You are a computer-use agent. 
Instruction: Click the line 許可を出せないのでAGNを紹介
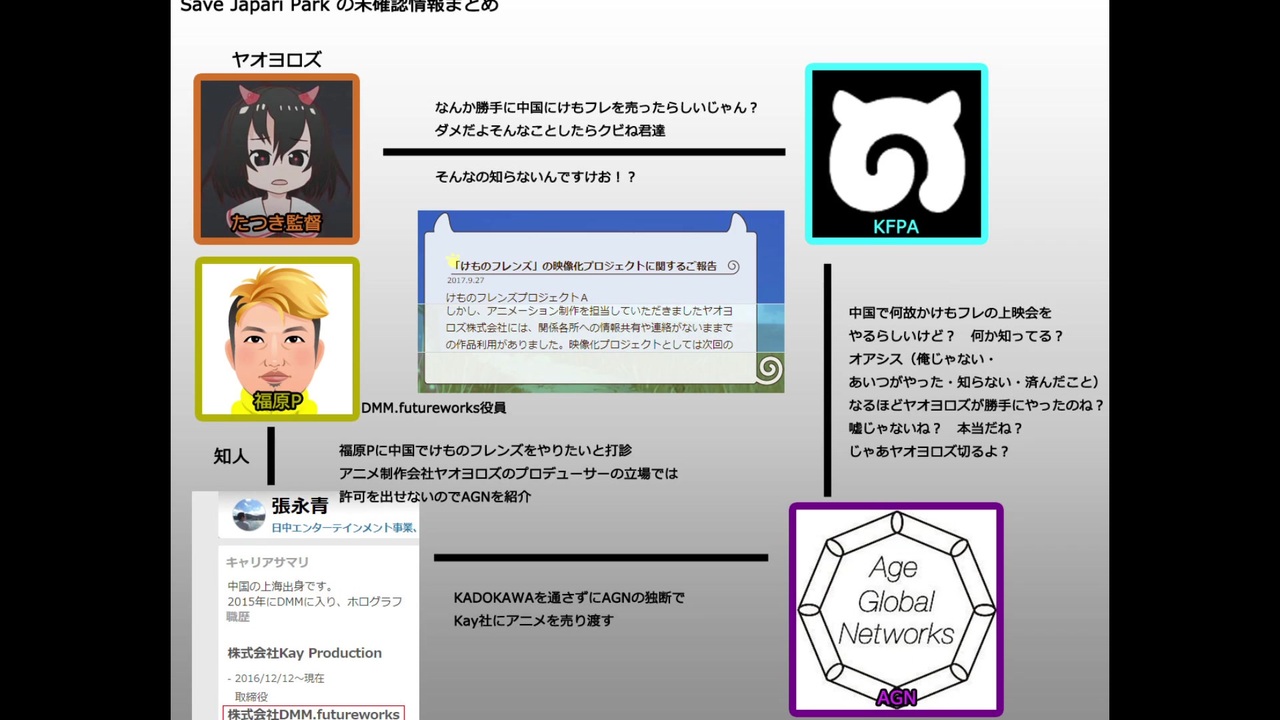click(x=435, y=496)
